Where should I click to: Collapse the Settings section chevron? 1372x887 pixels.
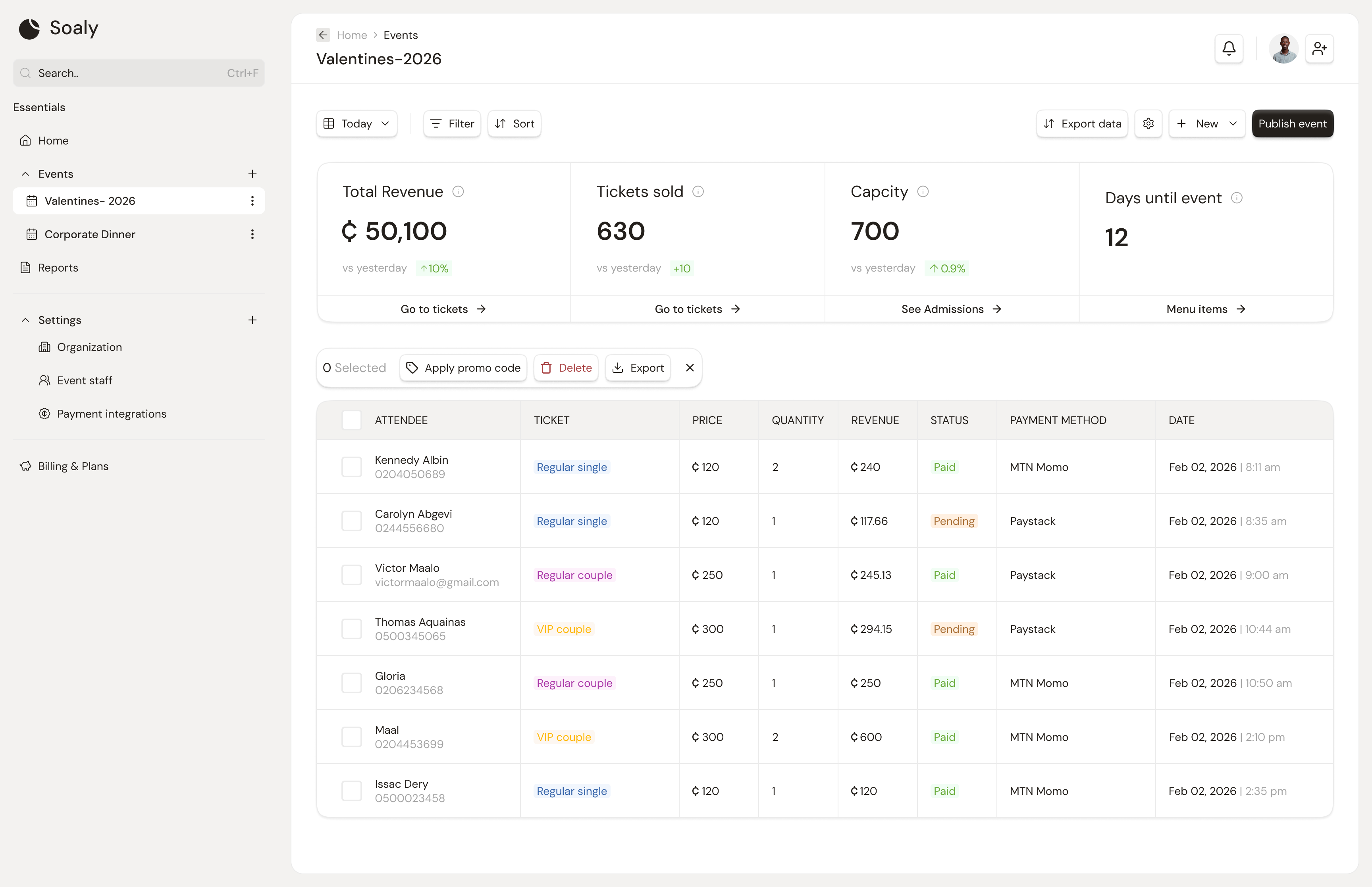pyautogui.click(x=25, y=320)
